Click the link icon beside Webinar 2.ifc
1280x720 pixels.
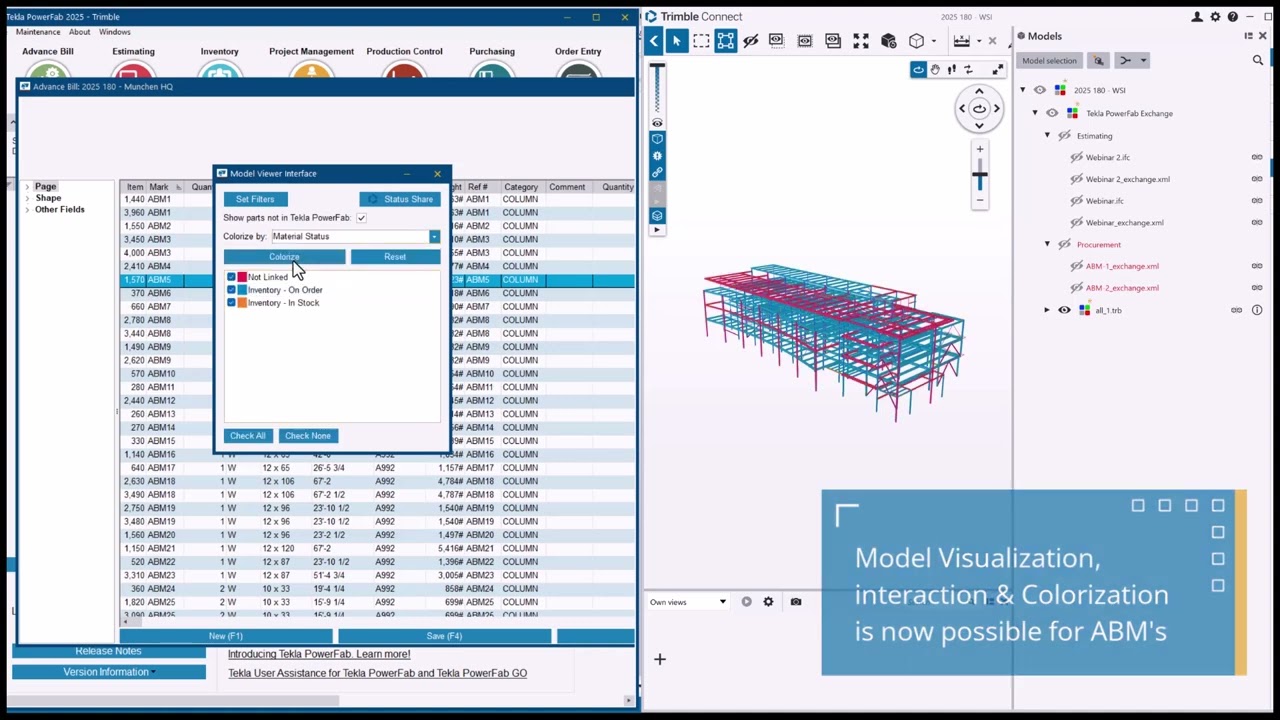pos(1257,157)
